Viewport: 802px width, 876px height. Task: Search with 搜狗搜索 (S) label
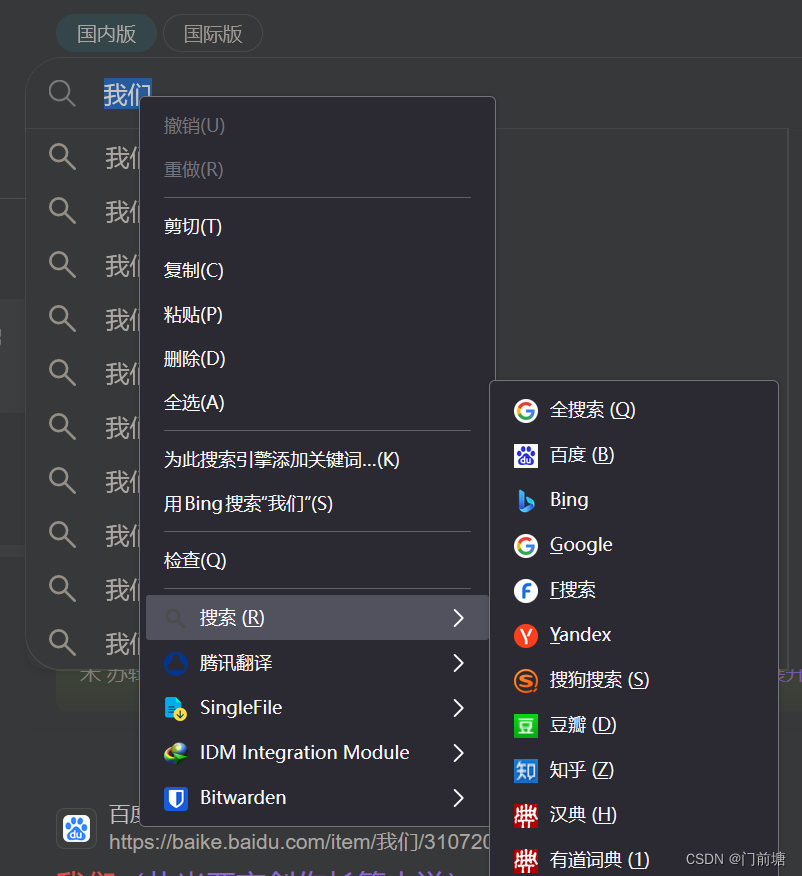[x=599, y=681]
